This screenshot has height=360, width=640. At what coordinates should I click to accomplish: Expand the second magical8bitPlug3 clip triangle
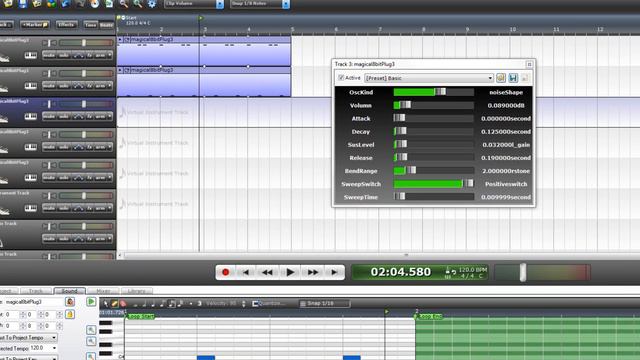click(x=120, y=70)
